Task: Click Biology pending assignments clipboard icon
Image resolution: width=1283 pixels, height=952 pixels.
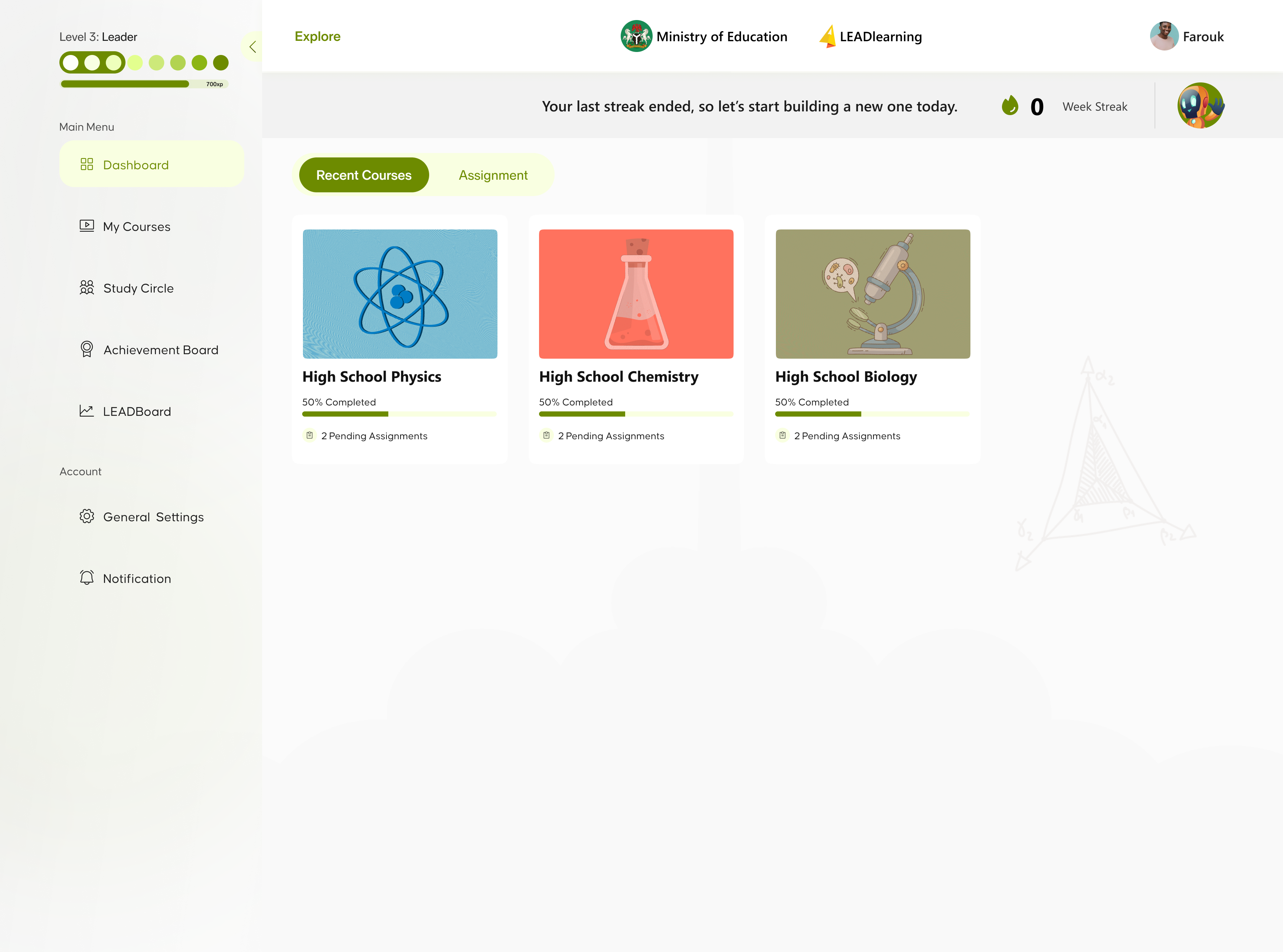Action: (782, 435)
